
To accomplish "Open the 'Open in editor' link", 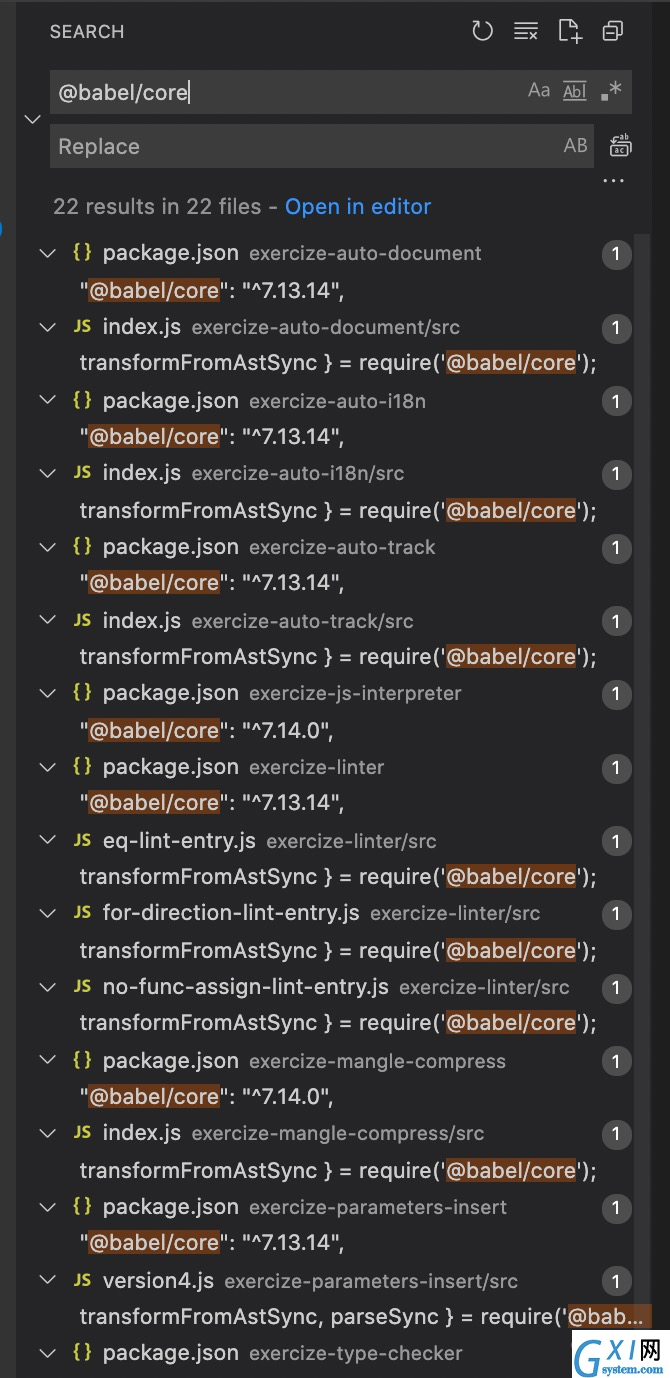I will (358, 207).
